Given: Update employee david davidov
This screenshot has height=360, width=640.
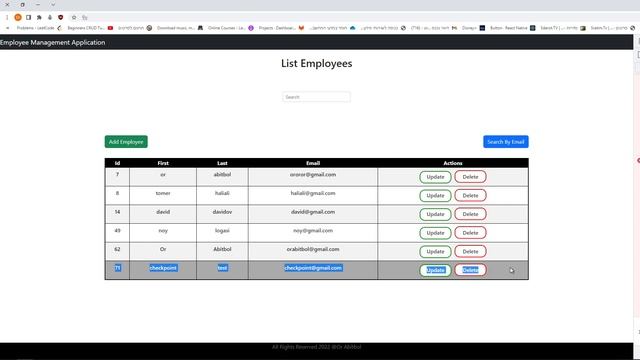Looking at the screenshot, I should click(435, 214).
